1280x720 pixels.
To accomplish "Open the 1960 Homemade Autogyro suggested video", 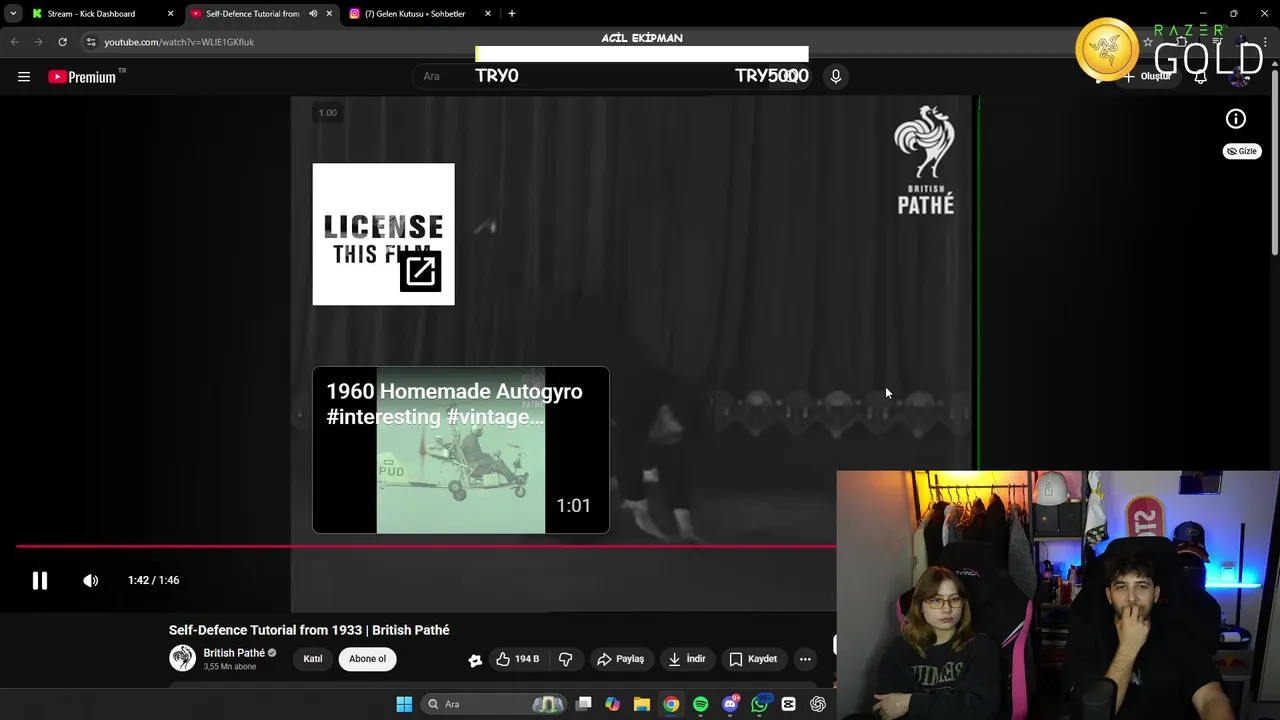I will [x=460, y=450].
